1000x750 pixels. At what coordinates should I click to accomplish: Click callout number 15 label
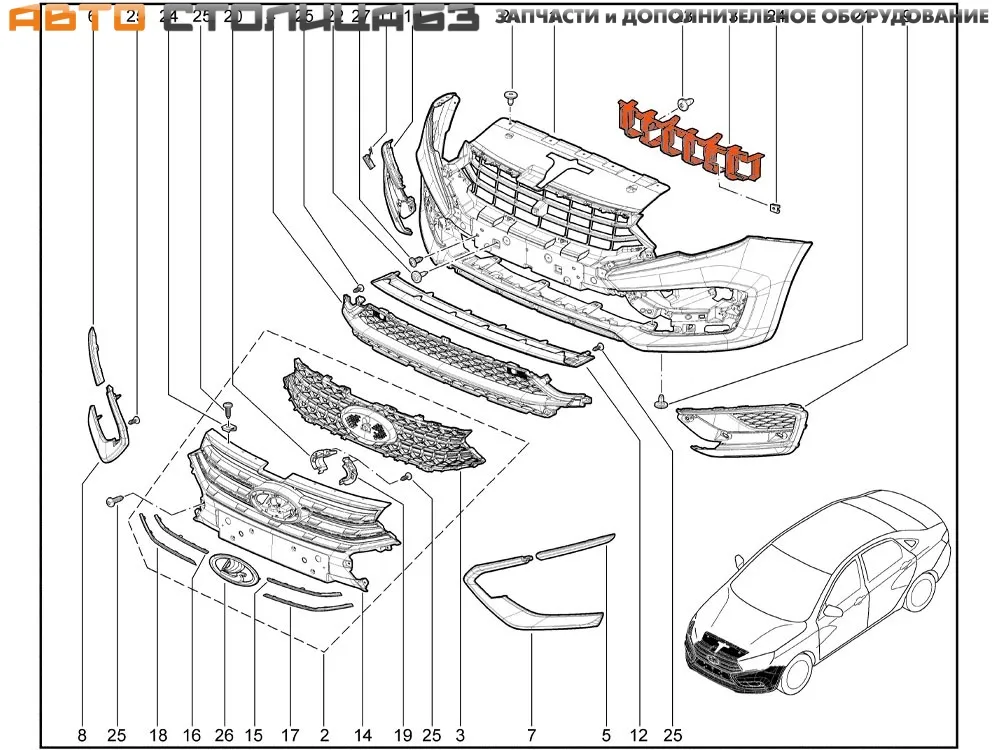[255, 736]
